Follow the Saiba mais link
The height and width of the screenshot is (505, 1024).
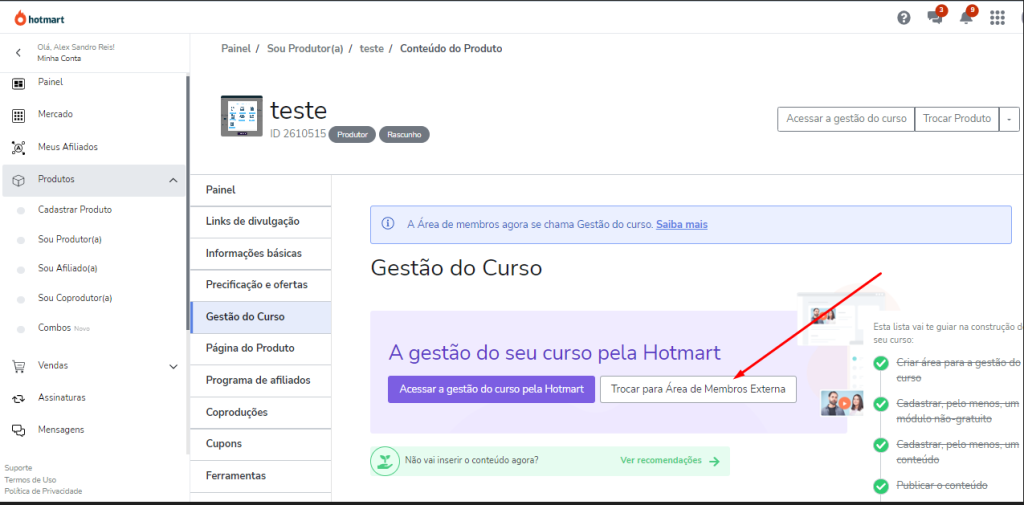coord(682,224)
